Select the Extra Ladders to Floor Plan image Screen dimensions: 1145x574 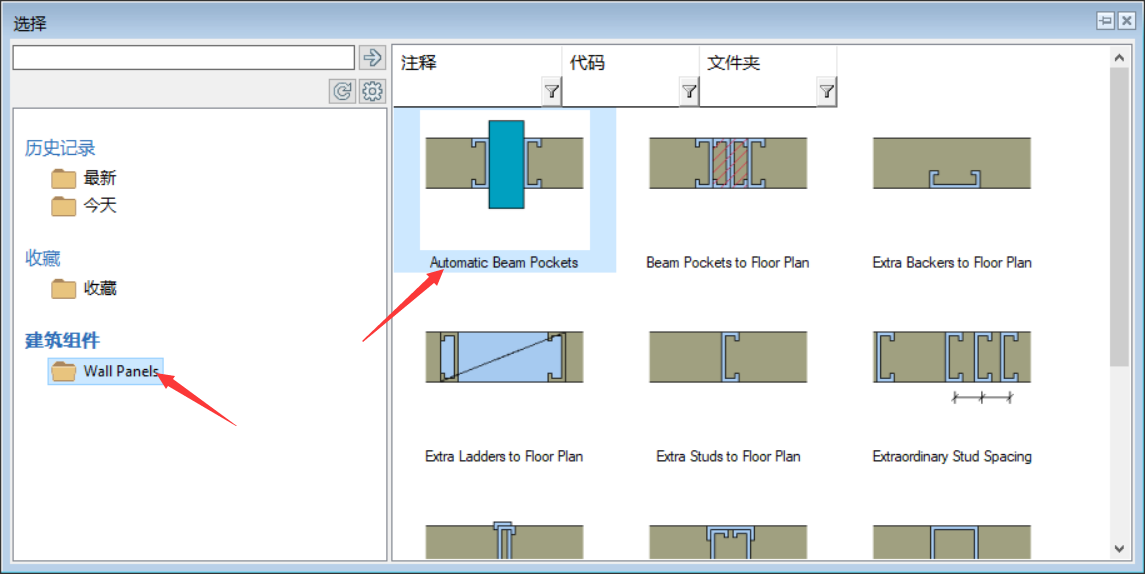505,357
